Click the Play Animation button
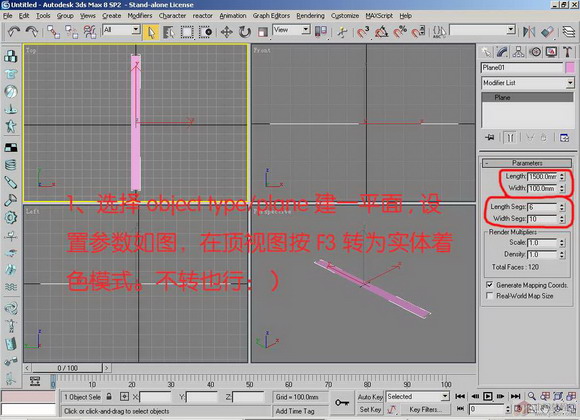This screenshot has width=580, height=420. (488, 396)
